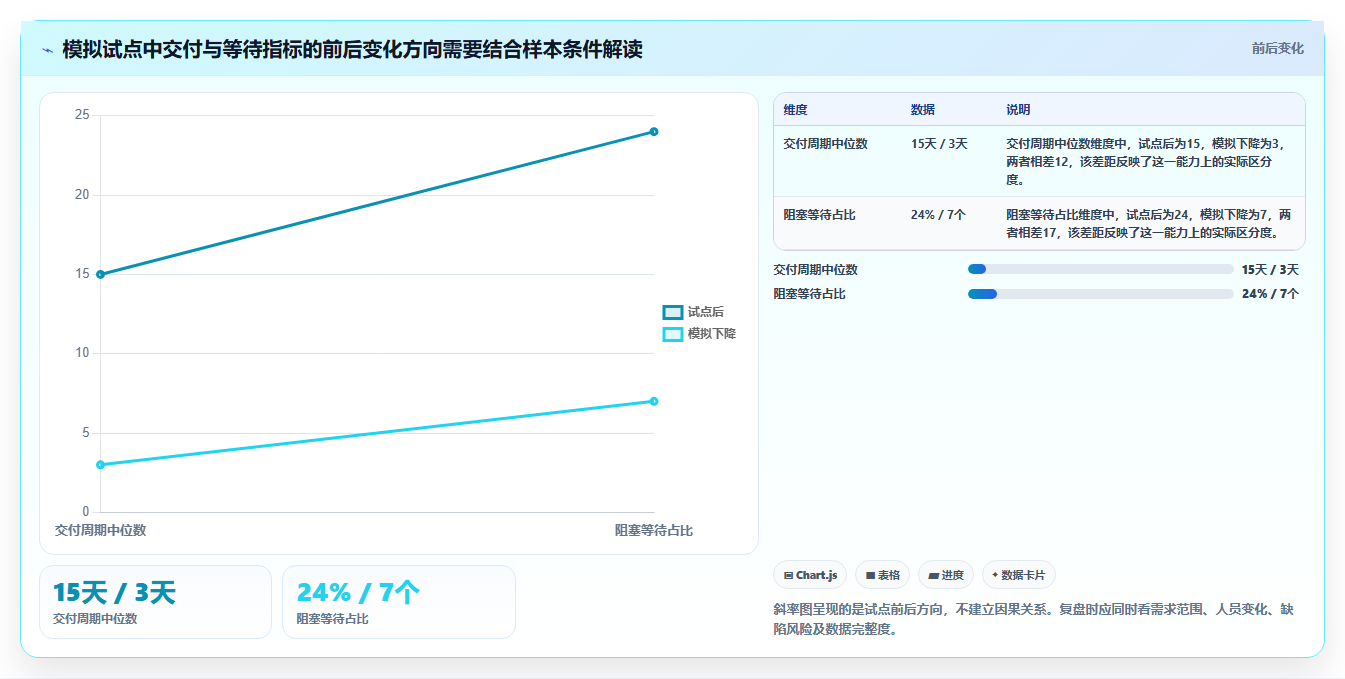
Task: Click the 交付周期中位数 x-axis label
Action: pos(100,530)
